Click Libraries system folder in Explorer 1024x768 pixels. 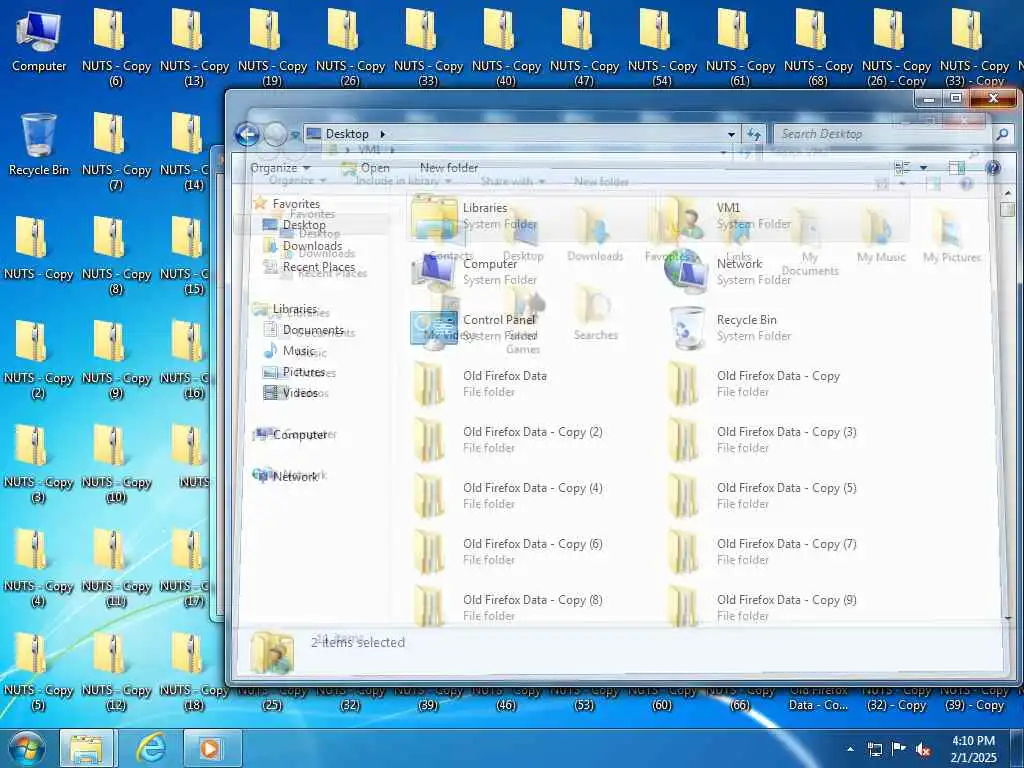529,216
